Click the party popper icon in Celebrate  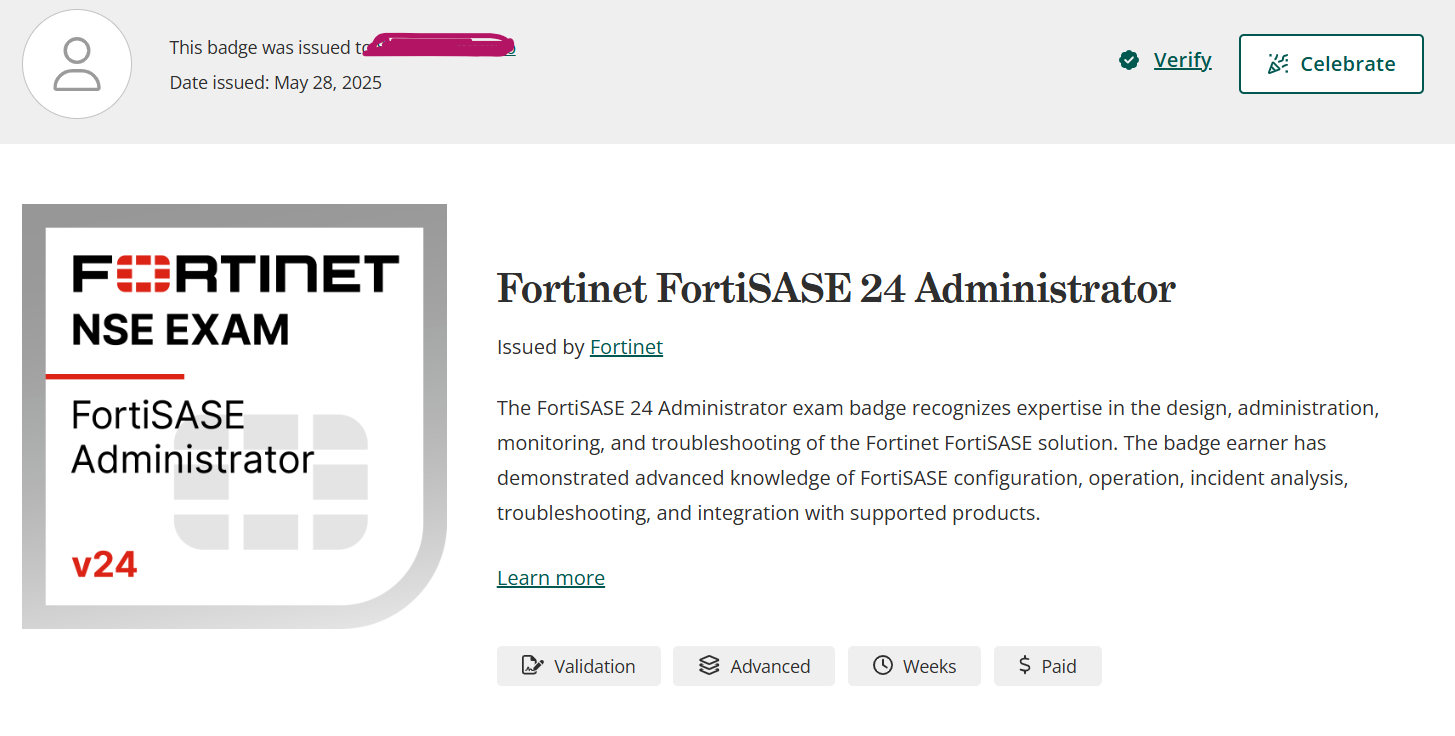click(x=1277, y=64)
